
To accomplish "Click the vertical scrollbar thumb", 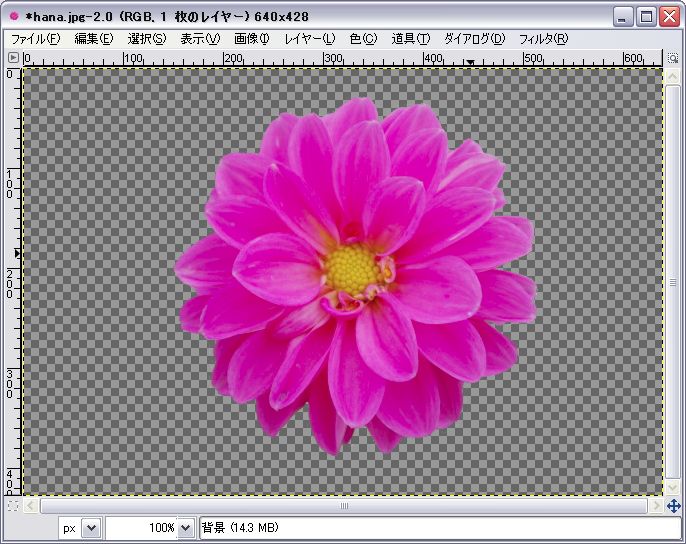I will pos(672,282).
